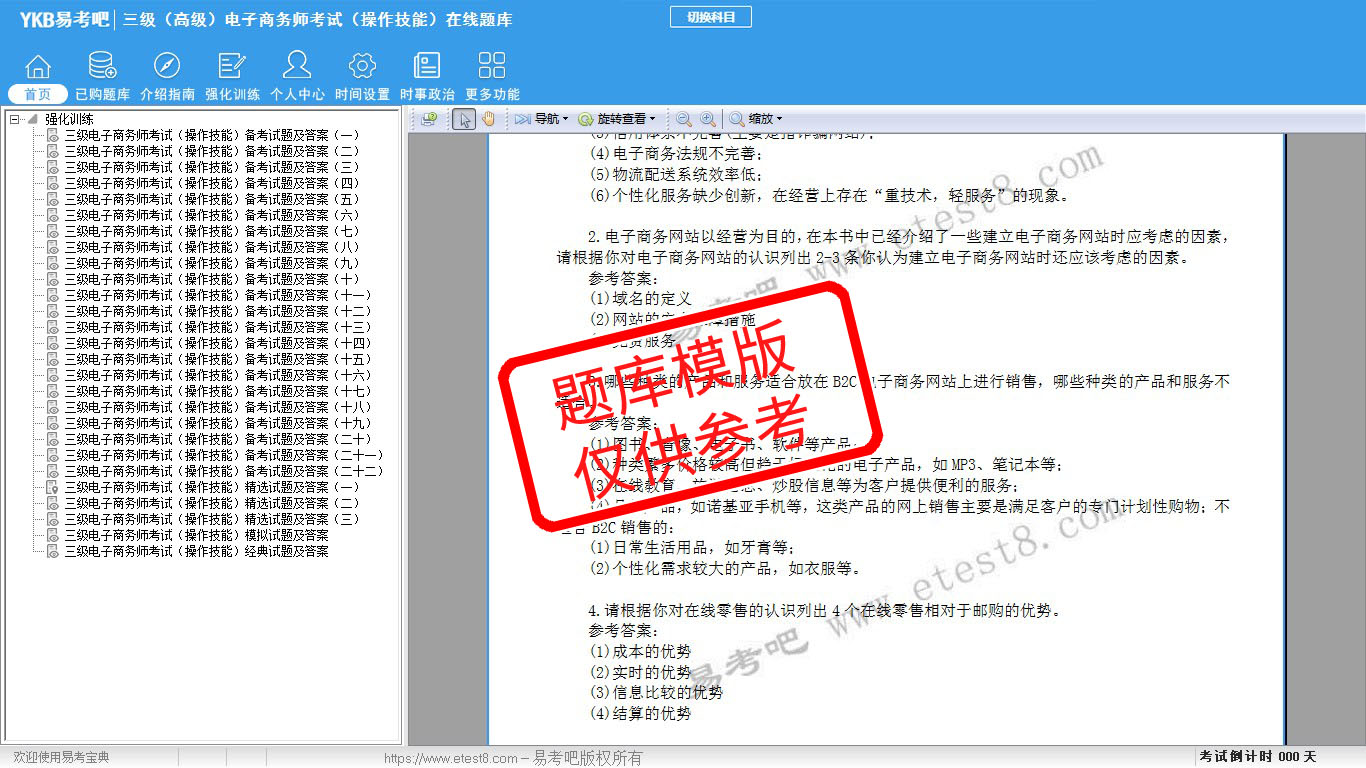Screen dimensions: 1366x768
Task: Open the 已购题库 database icon
Action: [102, 67]
